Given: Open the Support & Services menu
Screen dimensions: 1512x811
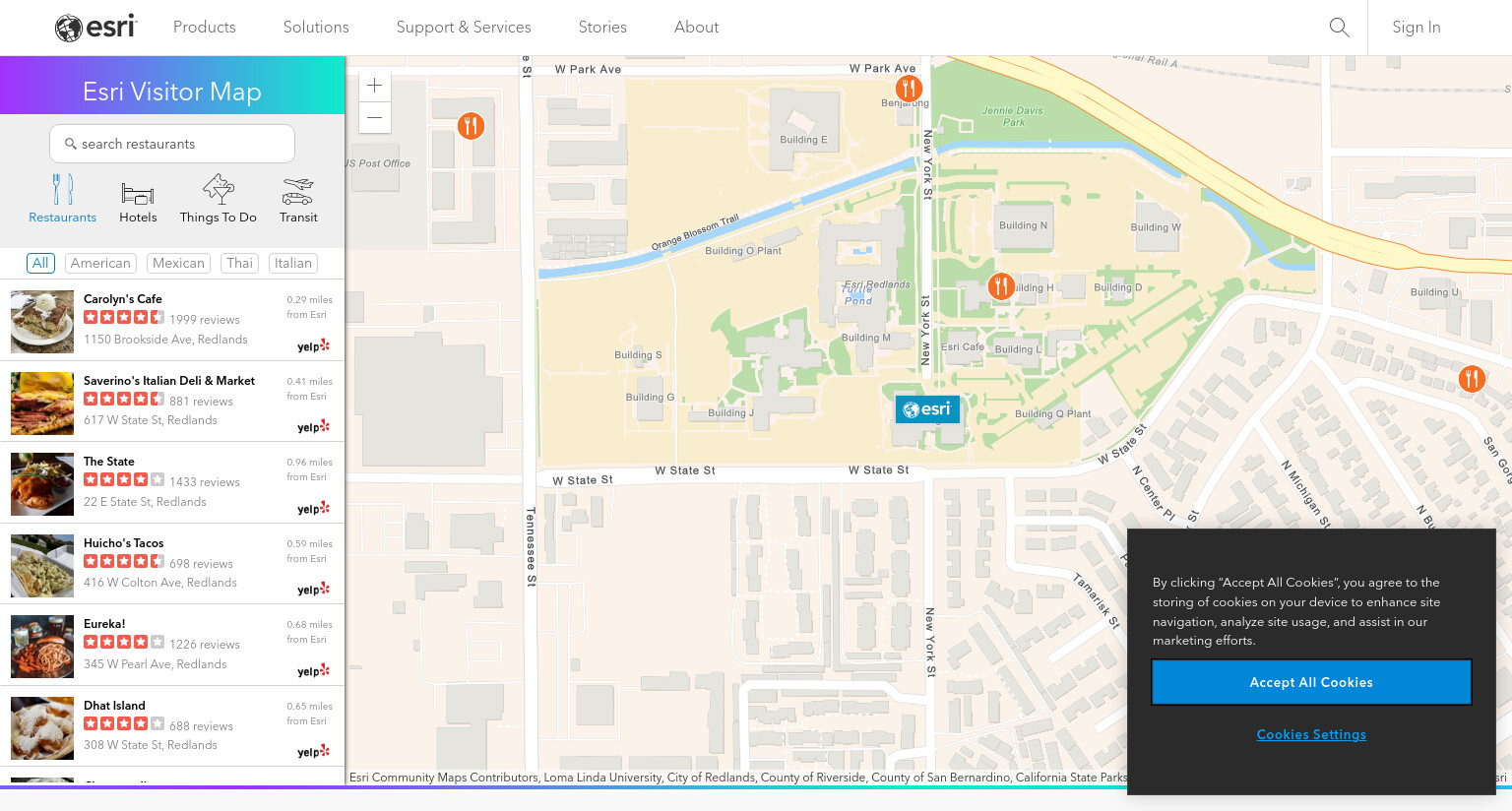Looking at the screenshot, I should click(464, 28).
